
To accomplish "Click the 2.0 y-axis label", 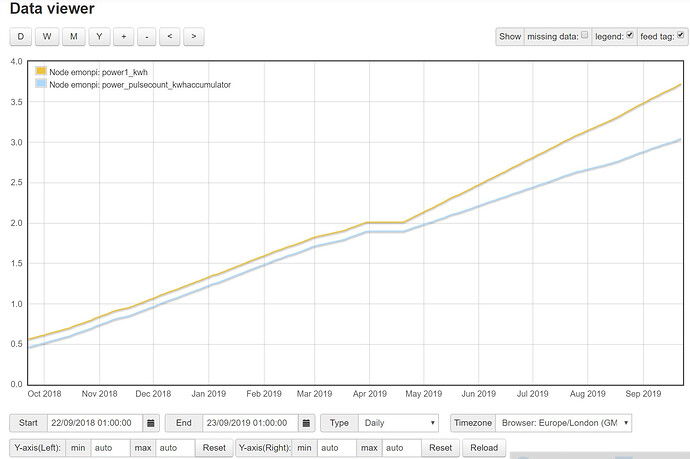I will 17,223.
